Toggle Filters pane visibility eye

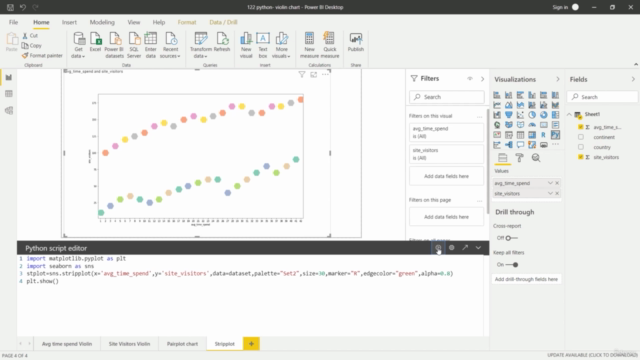pos(470,79)
